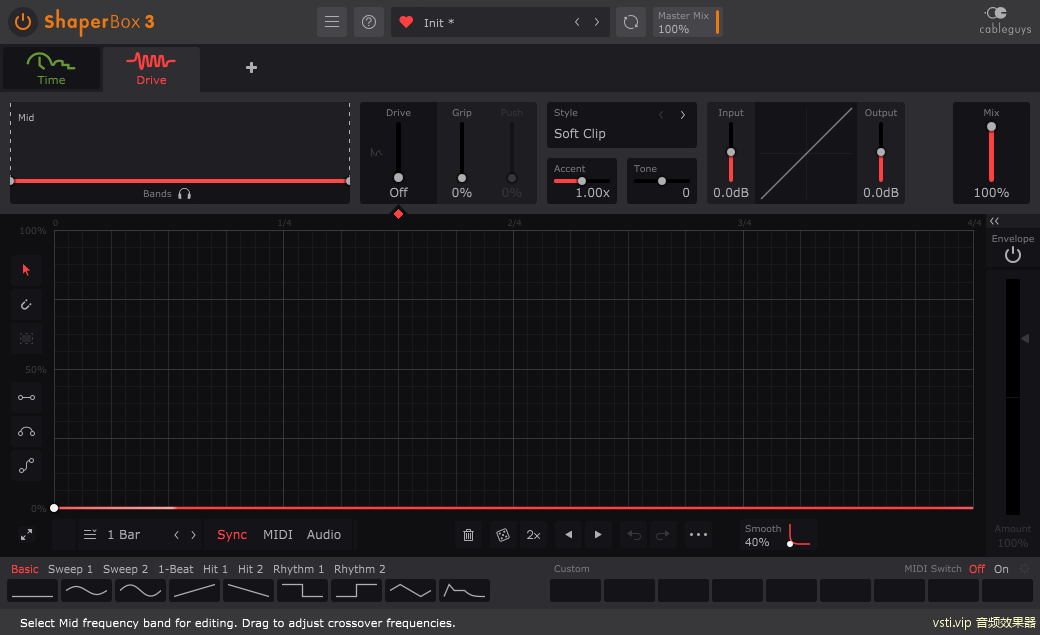The image size is (1040, 635).
Task: Choose the rising ramp waveform preset
Action: click(x=194, y=591)
